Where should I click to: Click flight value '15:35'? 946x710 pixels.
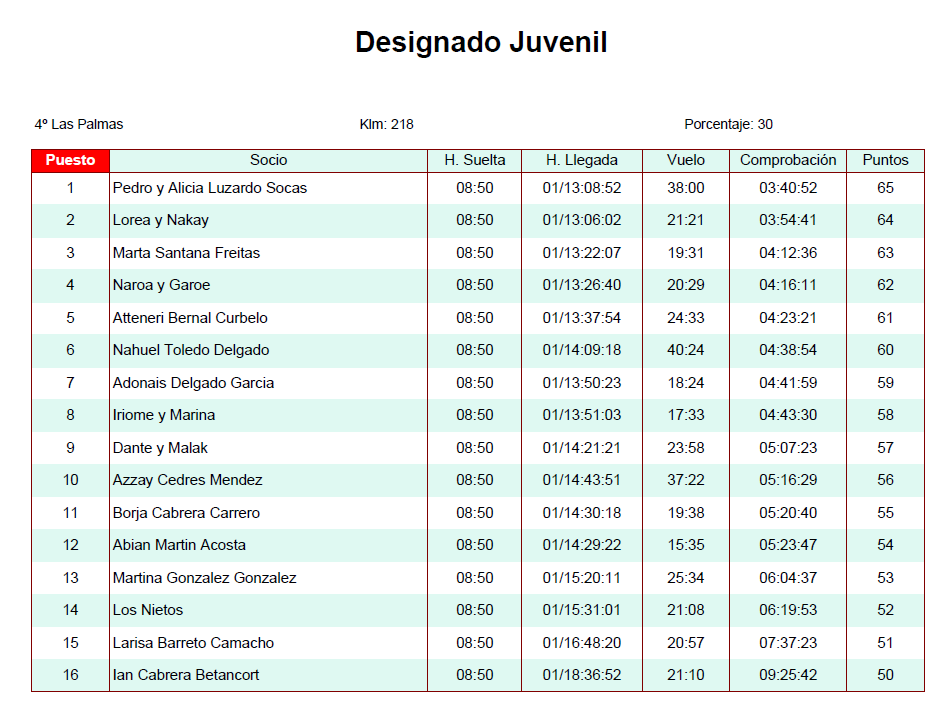pyautogui.click(x=686, y=545)
